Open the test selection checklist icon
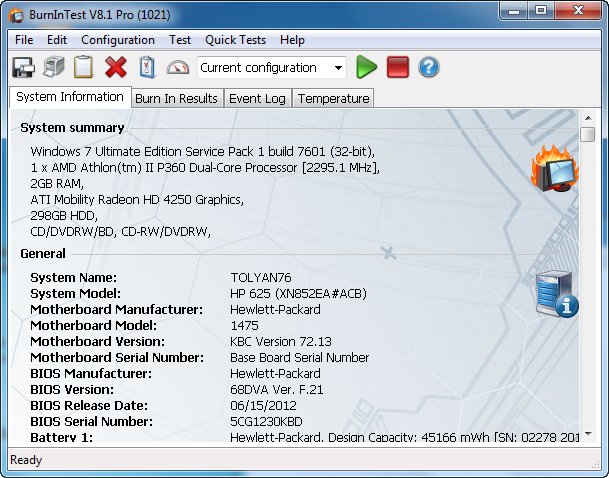The height and width of the screenshot is (478, 609). click(147, 68)
